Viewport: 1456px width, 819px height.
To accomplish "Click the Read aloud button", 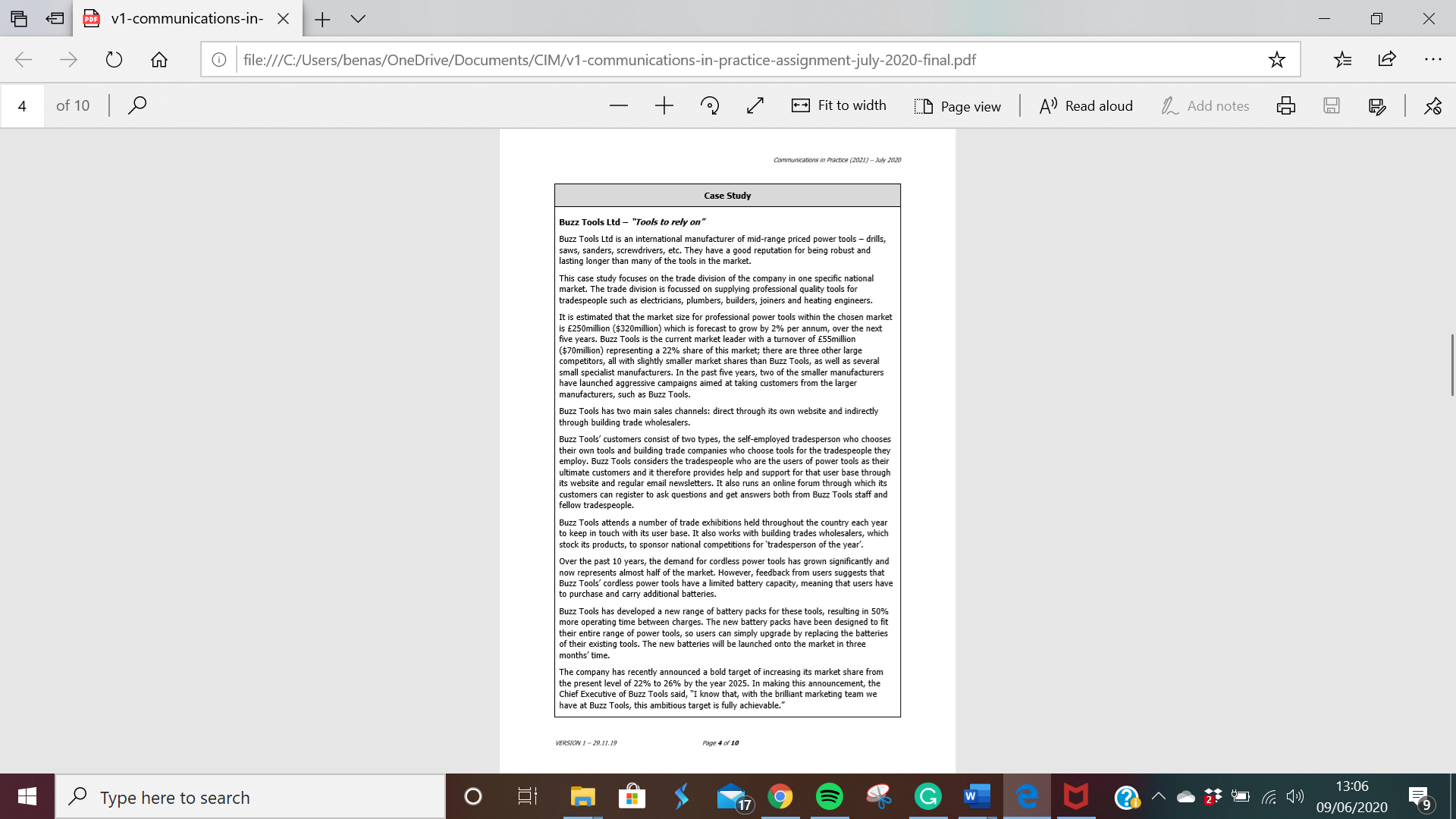I will [1086, 105].
